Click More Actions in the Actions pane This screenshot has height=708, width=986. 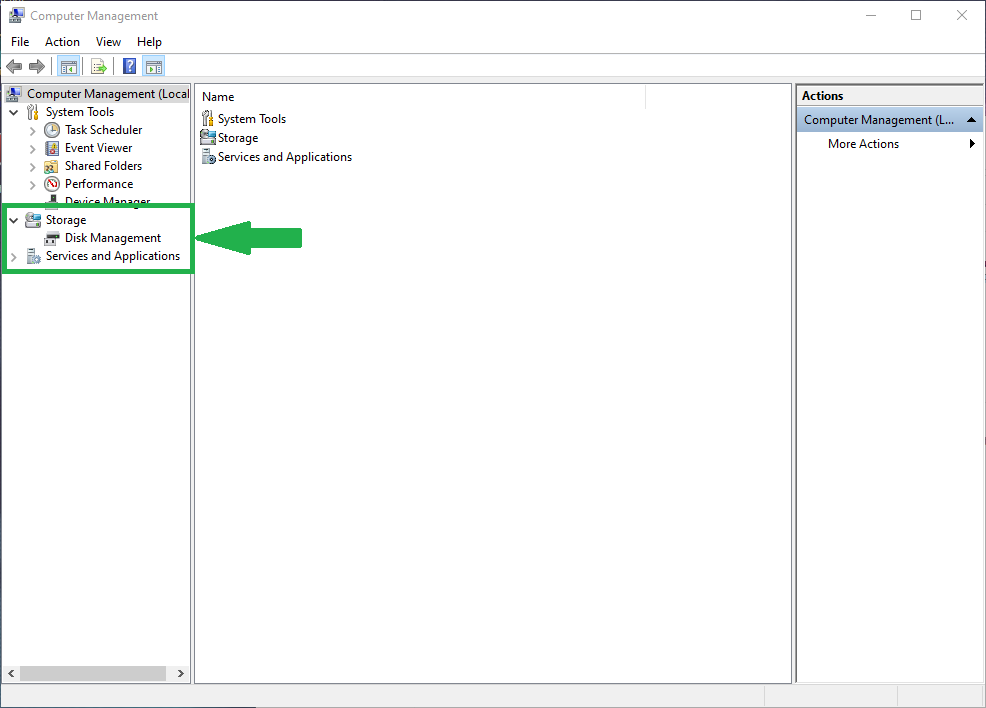[x=863, y=143]
